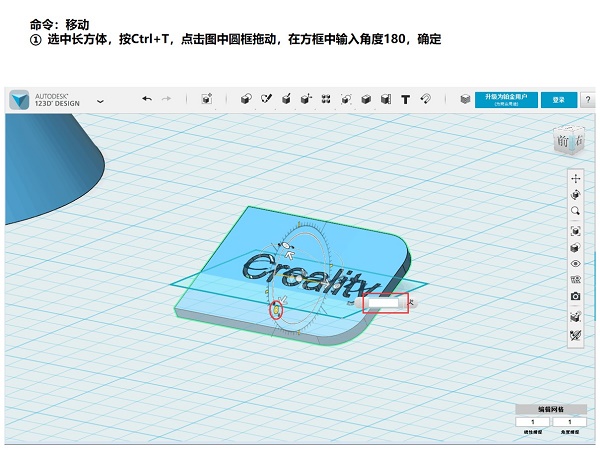The height and width of the screenshot is (450, 600).
Task: Click the blue login button
Action: 559,99
